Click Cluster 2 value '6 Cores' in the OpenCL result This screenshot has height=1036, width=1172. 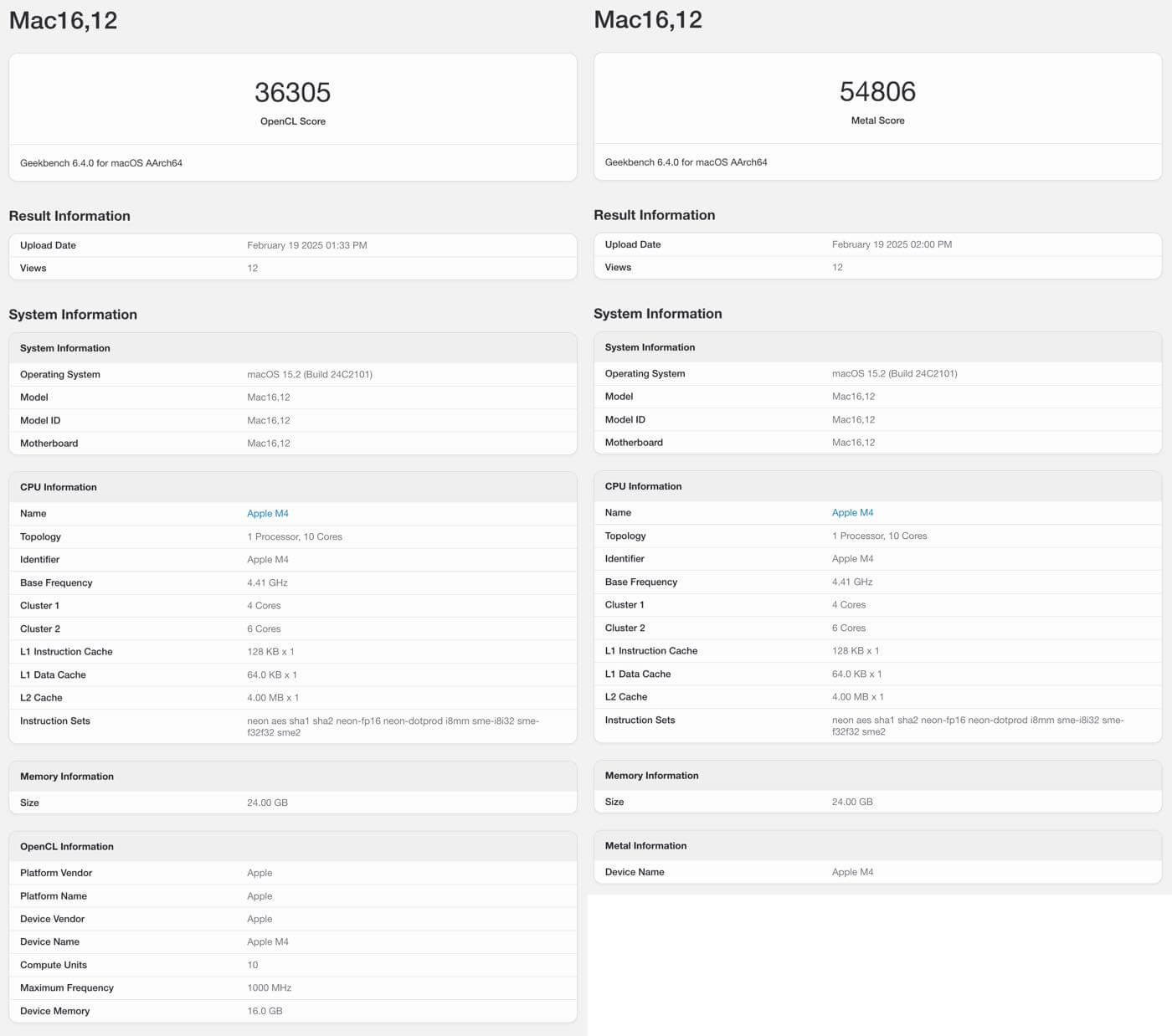(x=264, y=629)
